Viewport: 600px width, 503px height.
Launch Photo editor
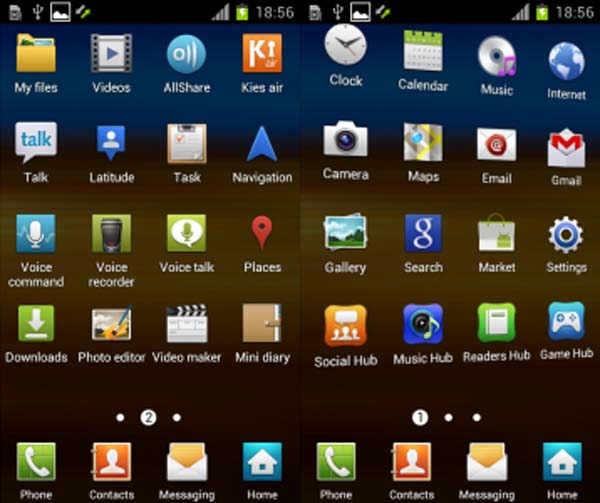[x=111, y=323]
